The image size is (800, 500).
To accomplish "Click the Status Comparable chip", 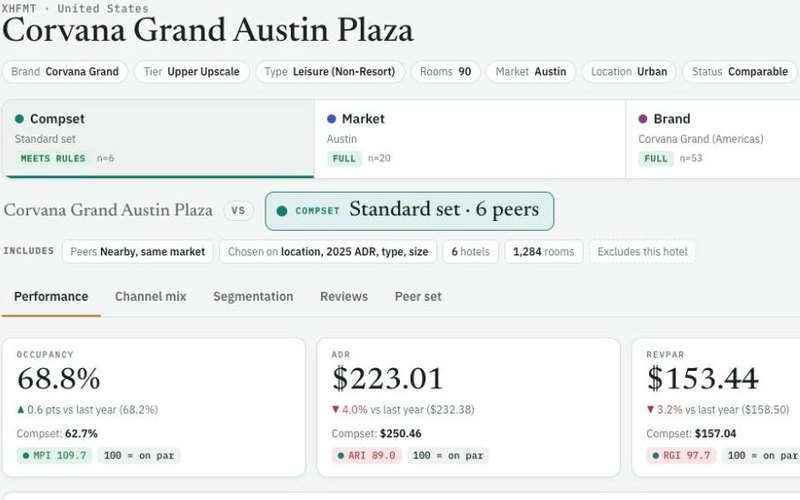I will pyautogui.click(x=740, y=71).
